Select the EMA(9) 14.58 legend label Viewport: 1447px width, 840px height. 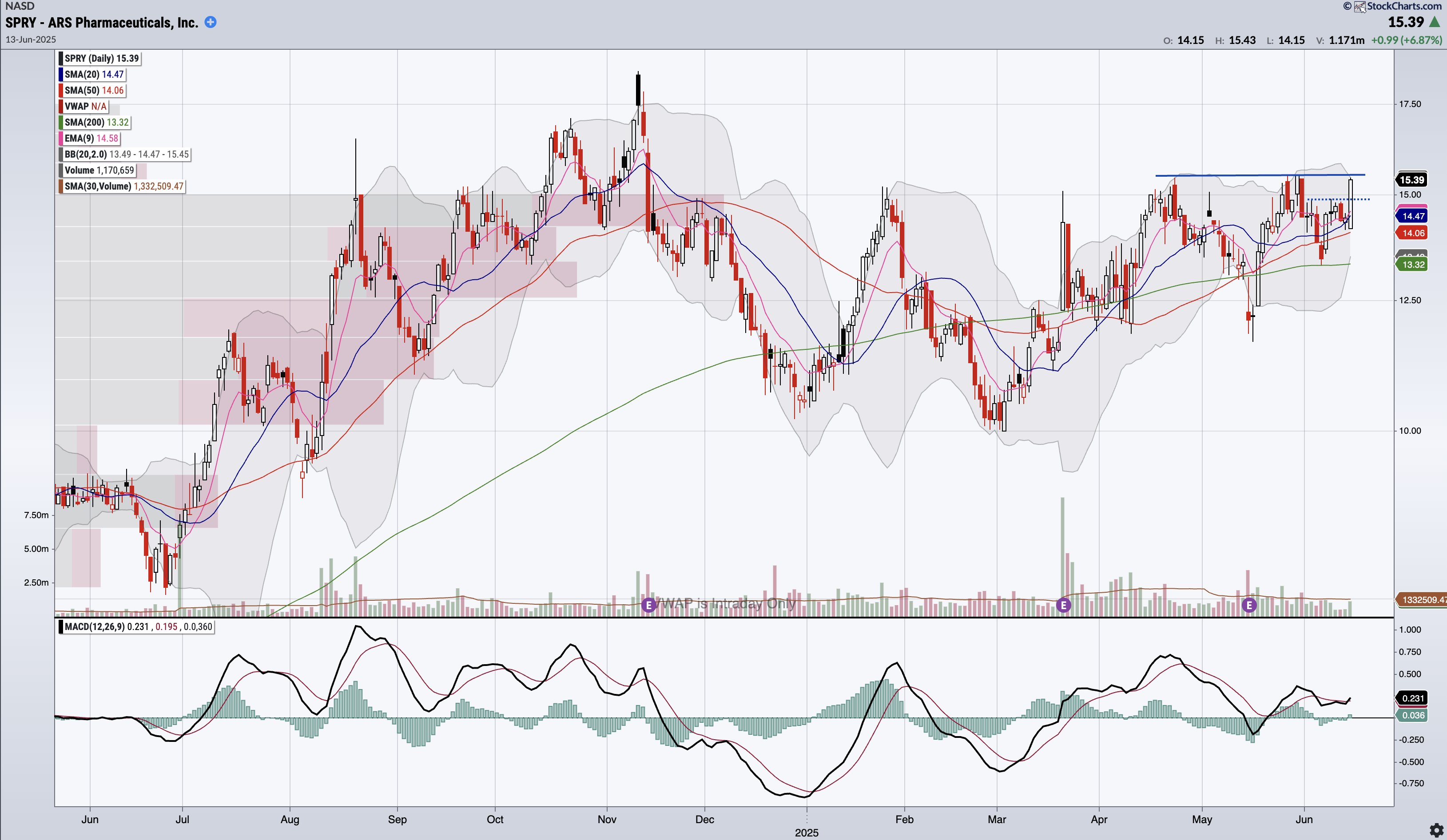tap(89, 139)
